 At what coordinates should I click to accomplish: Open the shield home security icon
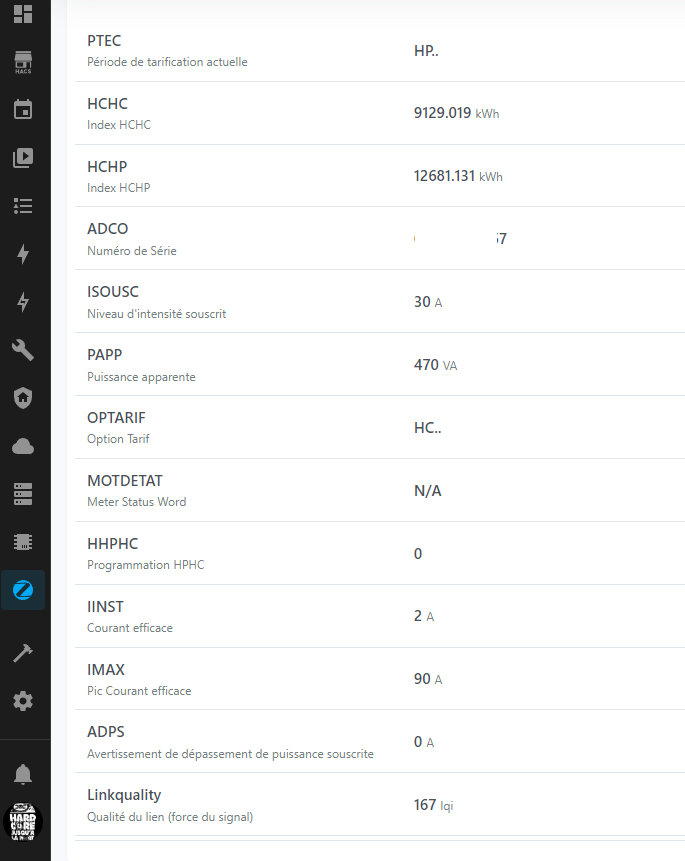pos(23,398)
